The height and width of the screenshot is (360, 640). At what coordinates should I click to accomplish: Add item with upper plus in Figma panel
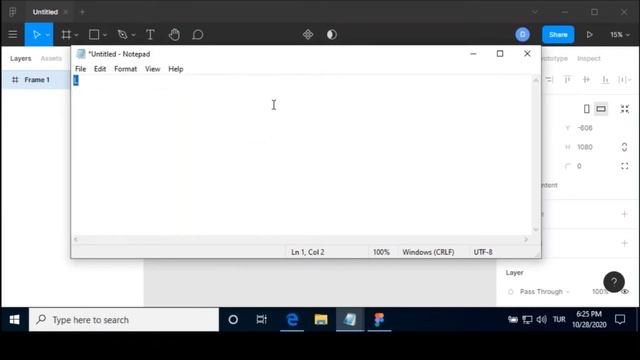(624, 214)
